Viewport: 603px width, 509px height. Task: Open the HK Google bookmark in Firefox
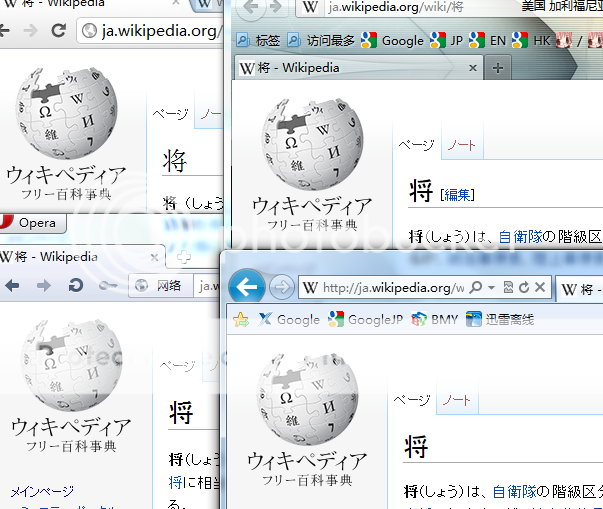pos(531,40)
